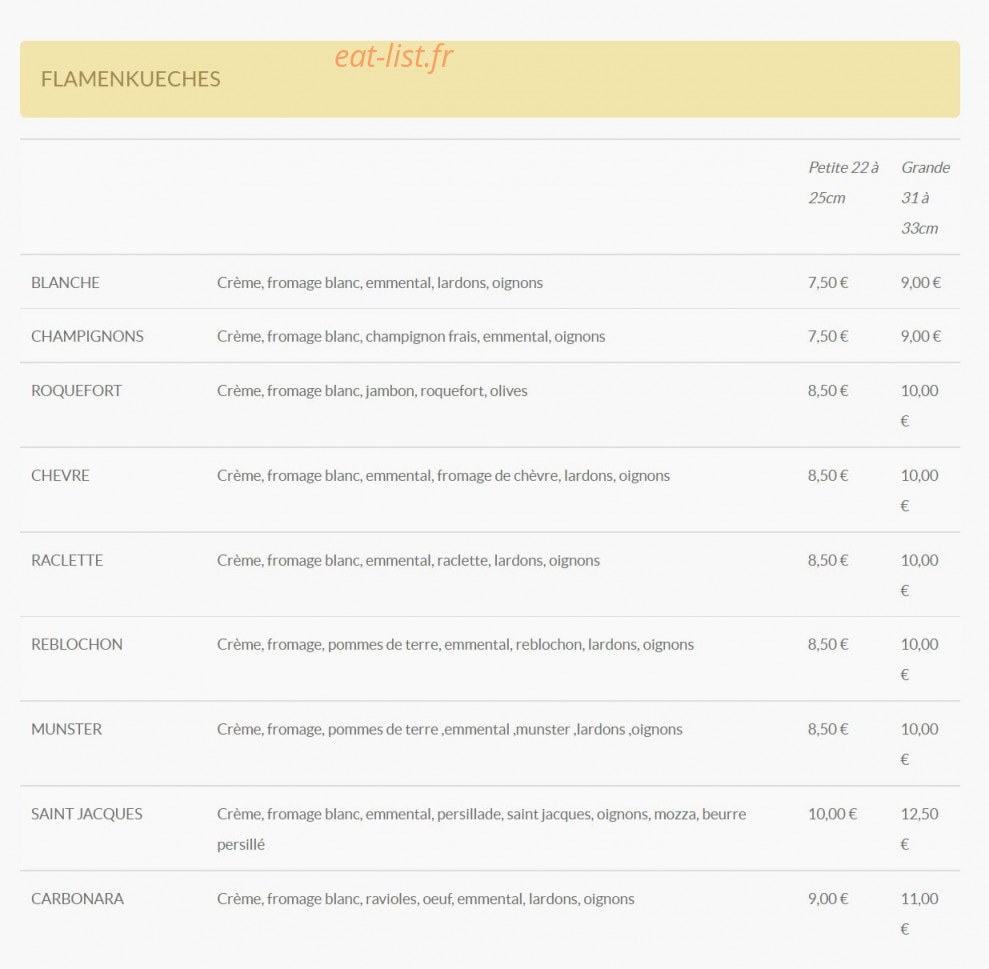Click the MUNSTER item name

pyautogui.click(x=66, y=729)
